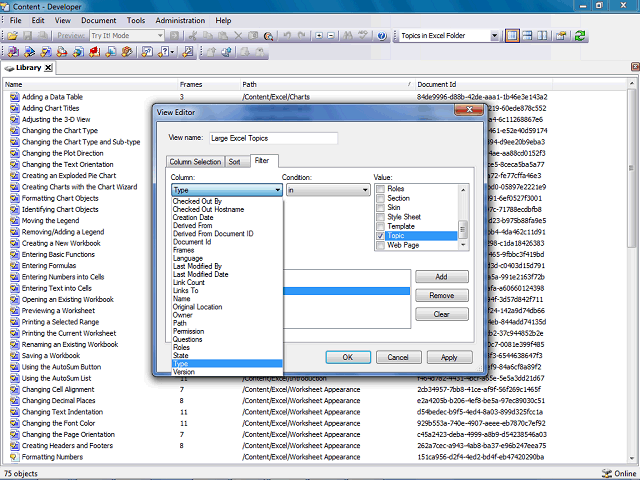Viewport: 640px width, 480px height.
Task: Check the Roles value checkbox
Action: coord(380,189)
